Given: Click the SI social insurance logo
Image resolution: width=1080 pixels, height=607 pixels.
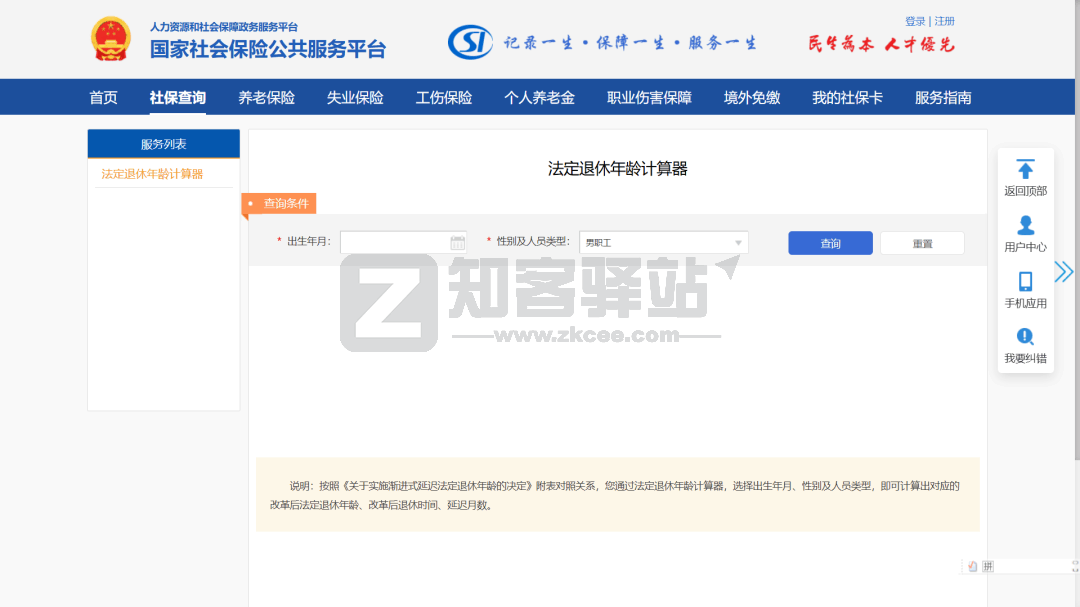Looking at the screenshot, I should [470, 42].
